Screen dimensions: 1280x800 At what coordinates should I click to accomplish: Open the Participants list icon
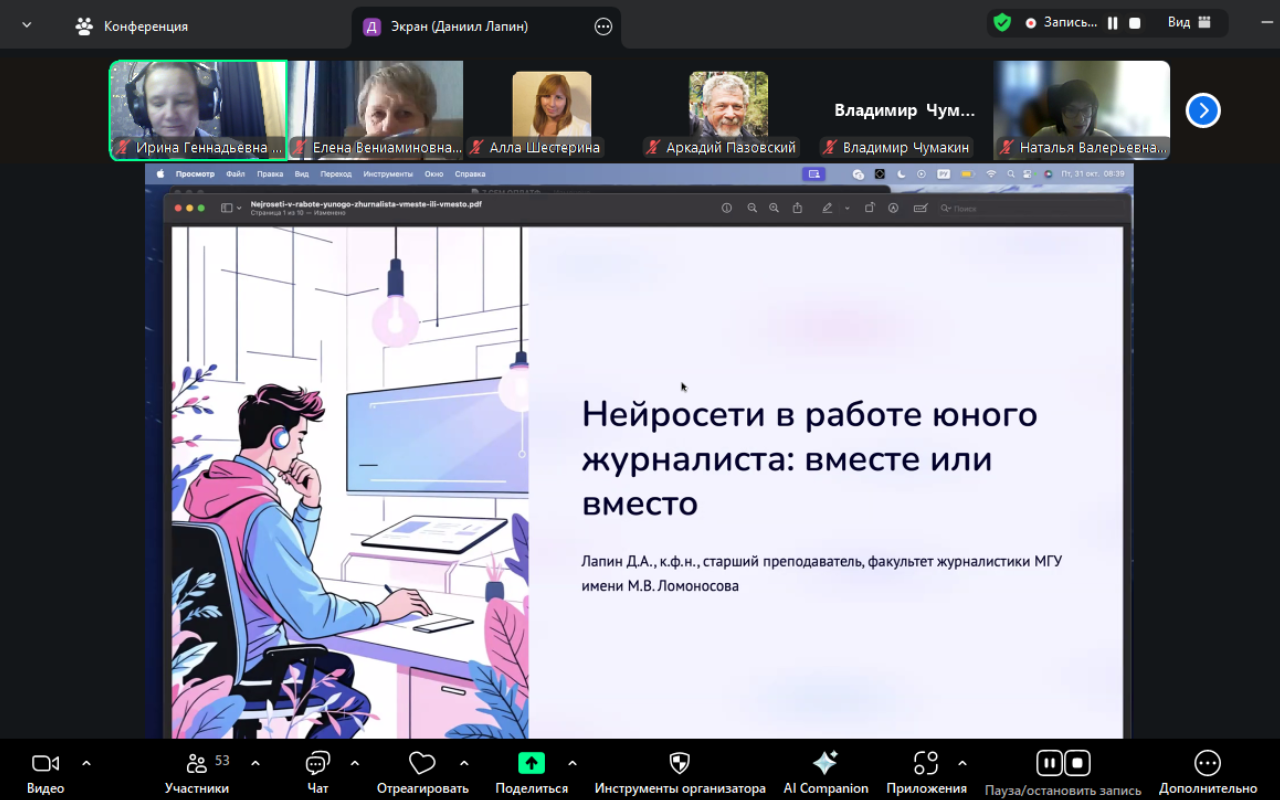tap(197, 764)
